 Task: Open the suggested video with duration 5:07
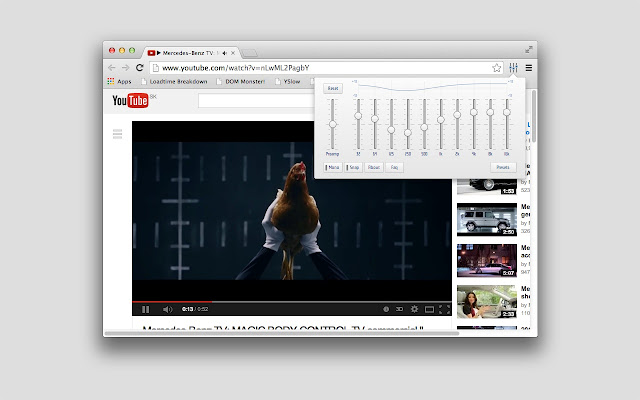click(487, 260)
